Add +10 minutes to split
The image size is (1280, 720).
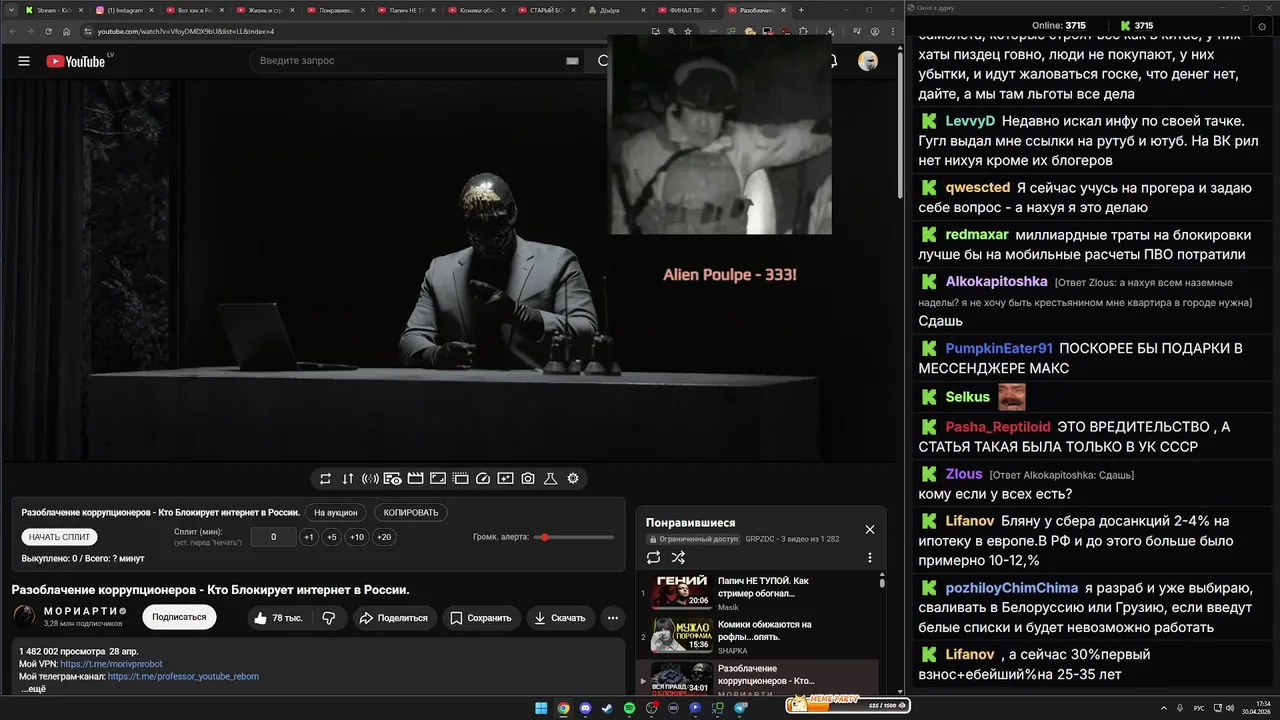(x=357, y=537)
